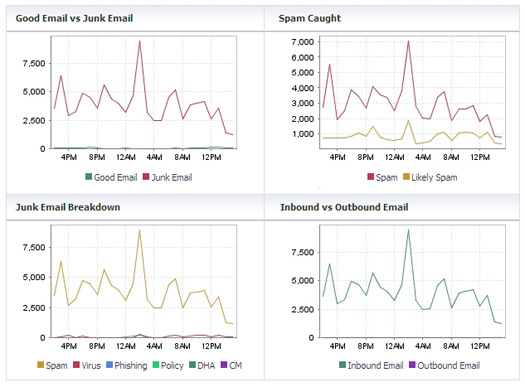525x387 pixels.
Task: Click the purple Outbound Email legend swatch
Action: (x=412, y=365)
